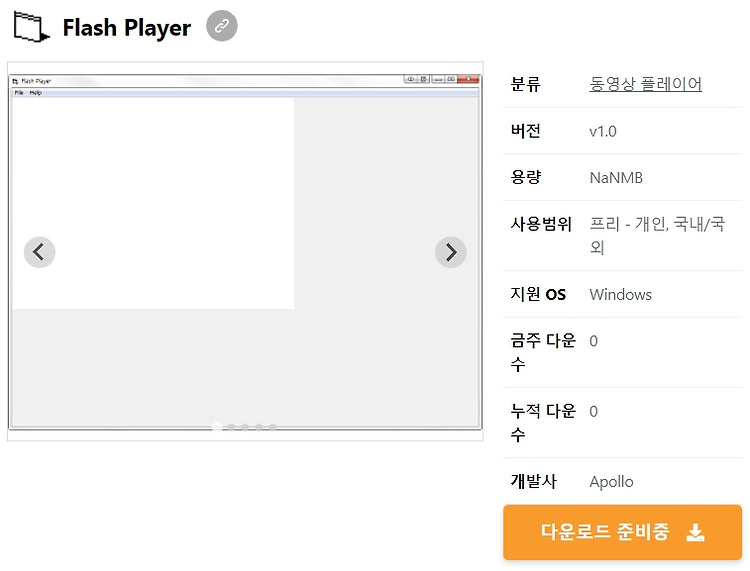This screenshot has width=750, height=571.
Task: Select the third carousel indicator dot
Action: (245, 427)
